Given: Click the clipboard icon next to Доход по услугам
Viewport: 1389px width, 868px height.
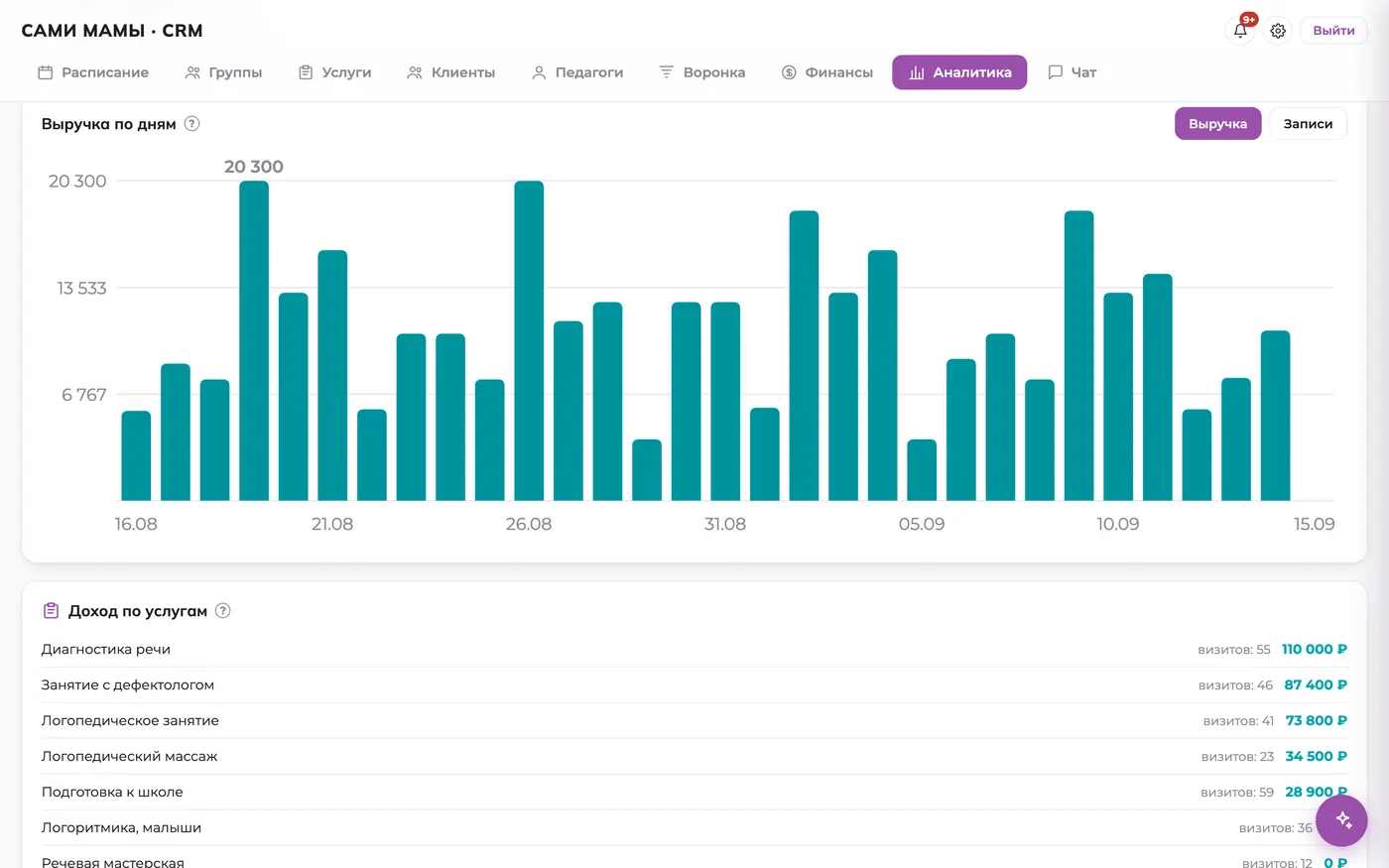Looking at the screenshot, I should tap(52, 611).
